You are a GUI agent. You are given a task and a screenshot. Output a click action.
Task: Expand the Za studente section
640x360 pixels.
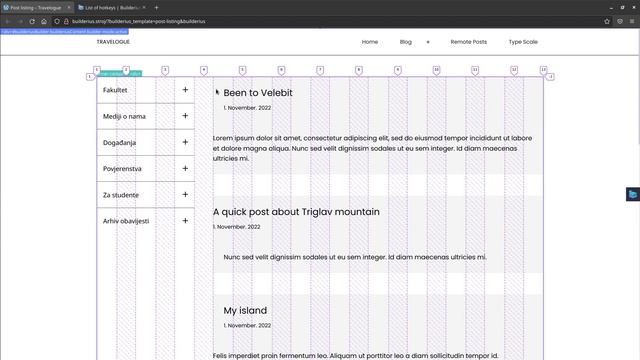(x=185, y=194)
